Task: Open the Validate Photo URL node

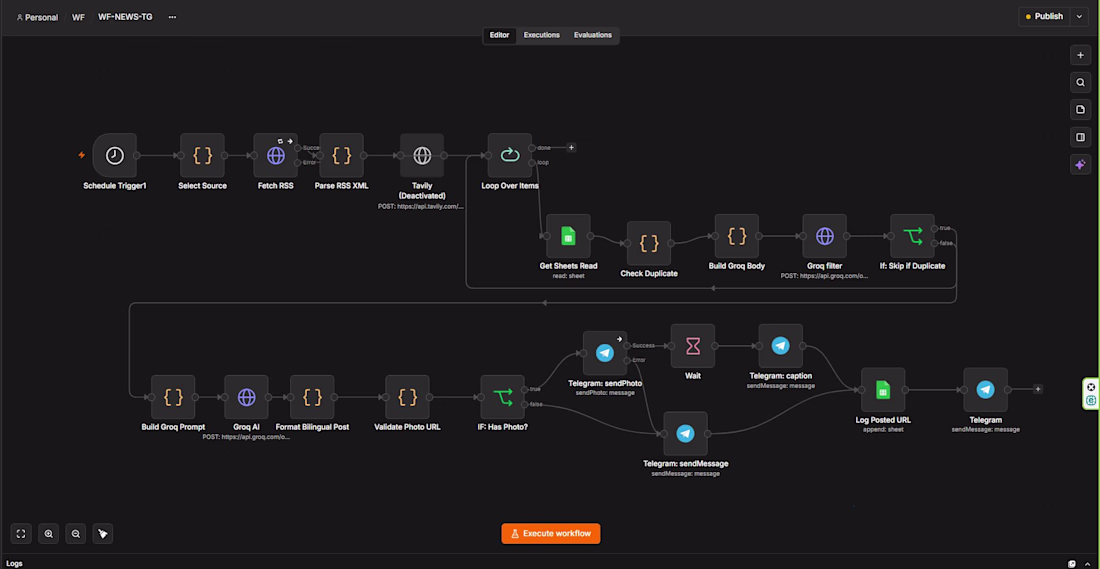Action: point(407,397)
